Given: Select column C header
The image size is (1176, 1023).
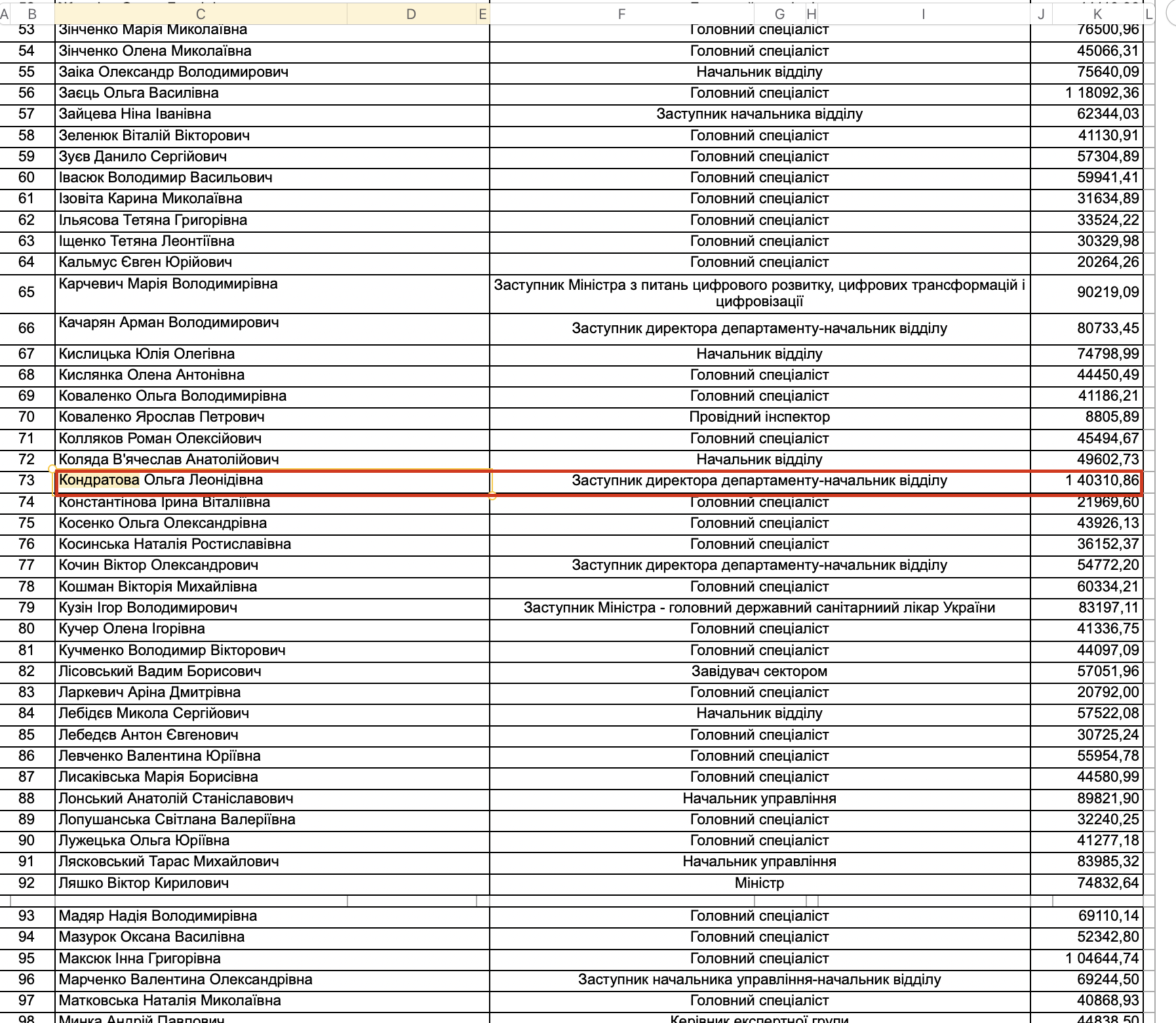Looking at the screenshot, I should coord(201,14).
